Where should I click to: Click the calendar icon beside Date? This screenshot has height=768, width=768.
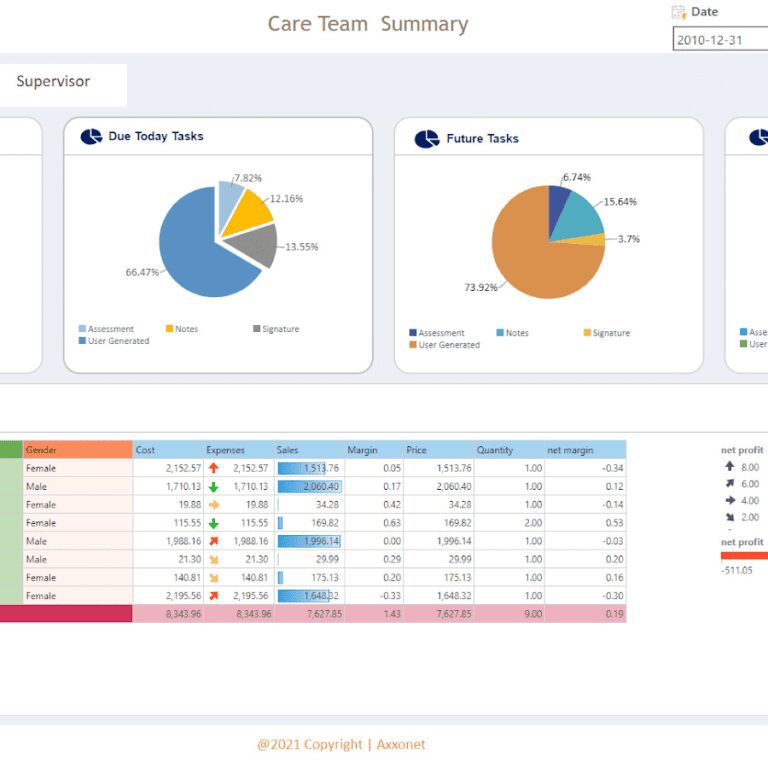(x=679, y=13)
